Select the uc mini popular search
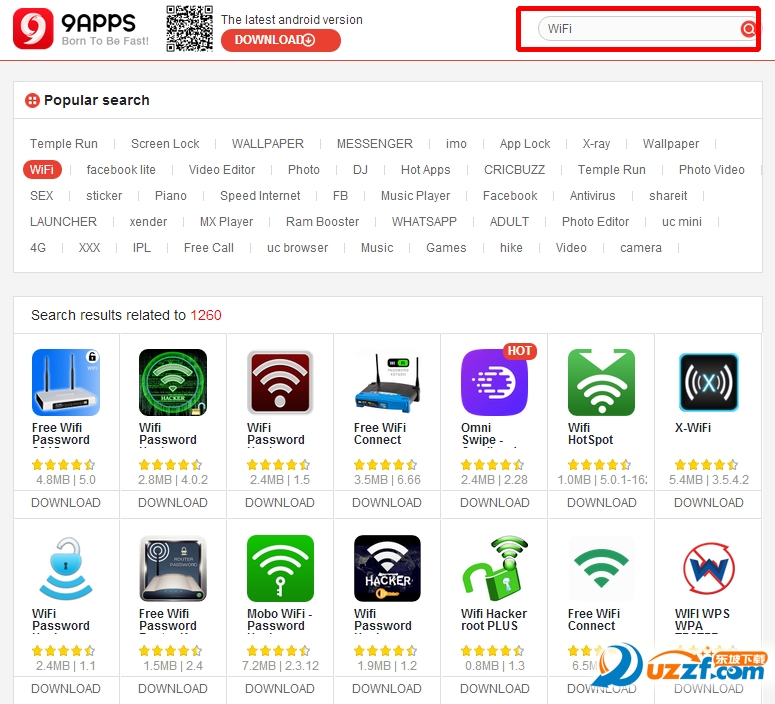The width and height of the screenshot is (775, 704). pyautogui.click(x=682, y=221)
